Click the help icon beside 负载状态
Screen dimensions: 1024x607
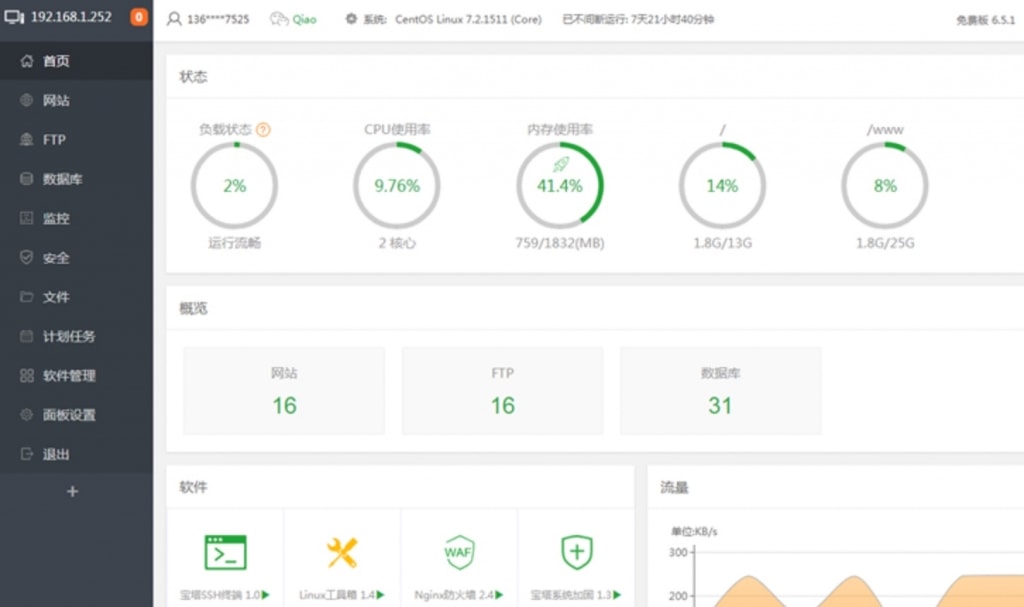click(264, 130)
